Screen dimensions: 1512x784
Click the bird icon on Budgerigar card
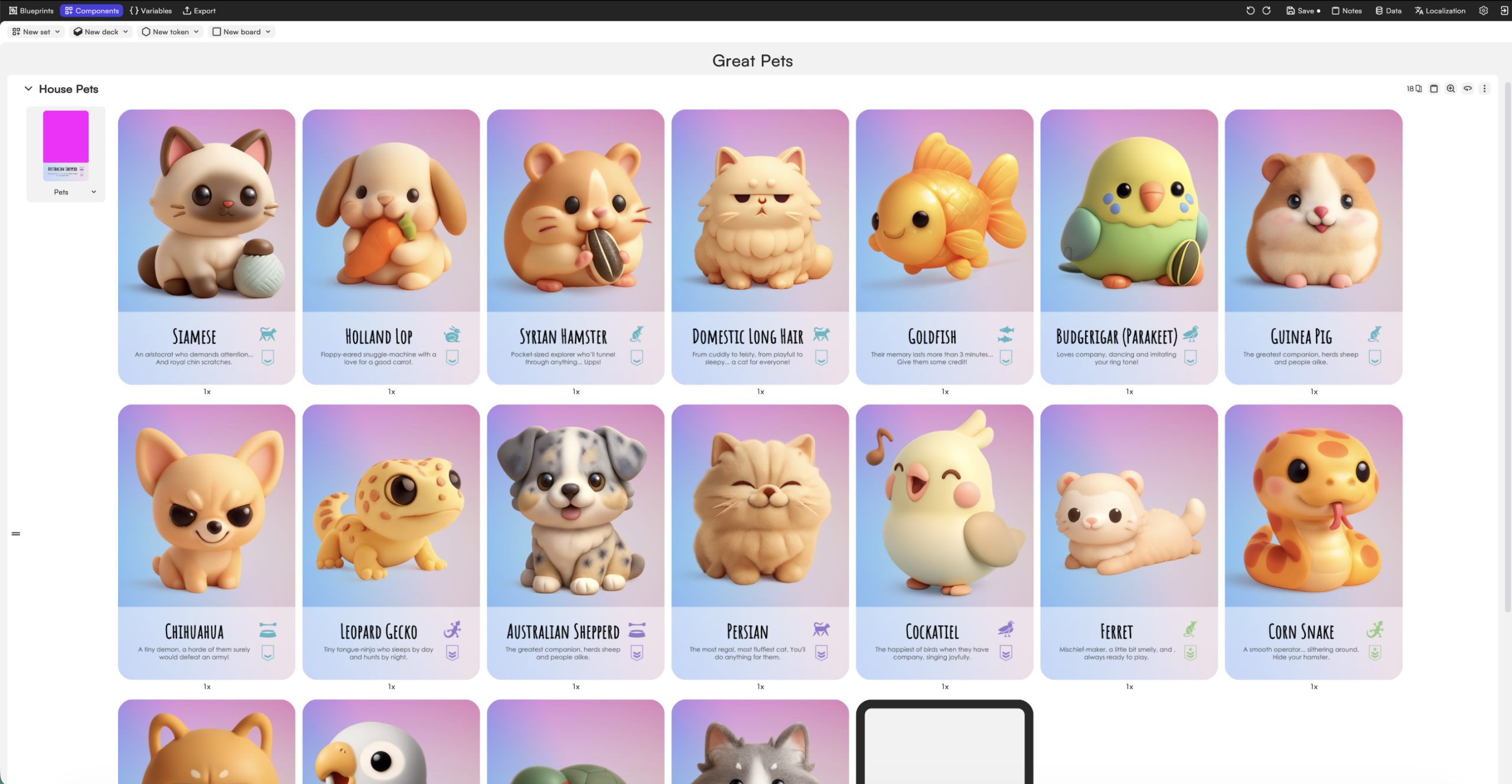click(1191, 334)
